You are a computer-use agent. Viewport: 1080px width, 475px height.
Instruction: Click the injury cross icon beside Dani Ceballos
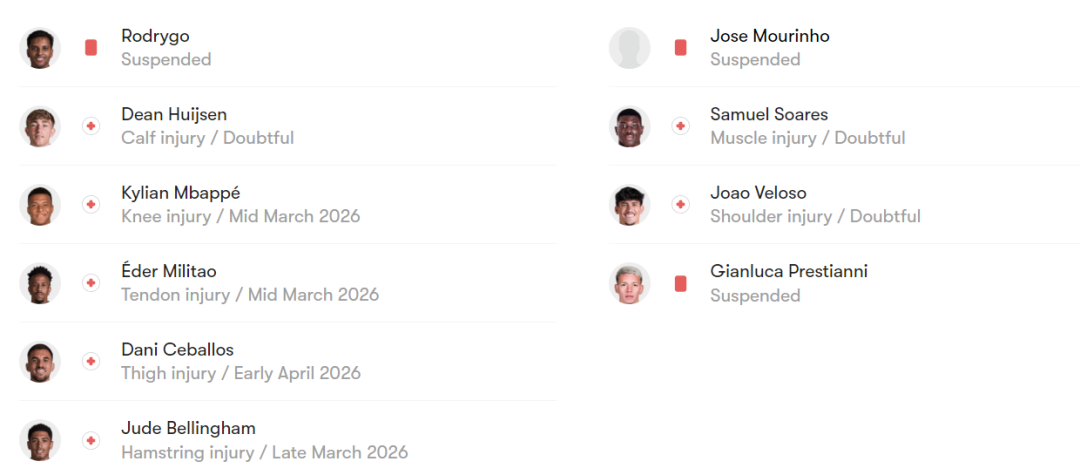click(x=91, y=362)
